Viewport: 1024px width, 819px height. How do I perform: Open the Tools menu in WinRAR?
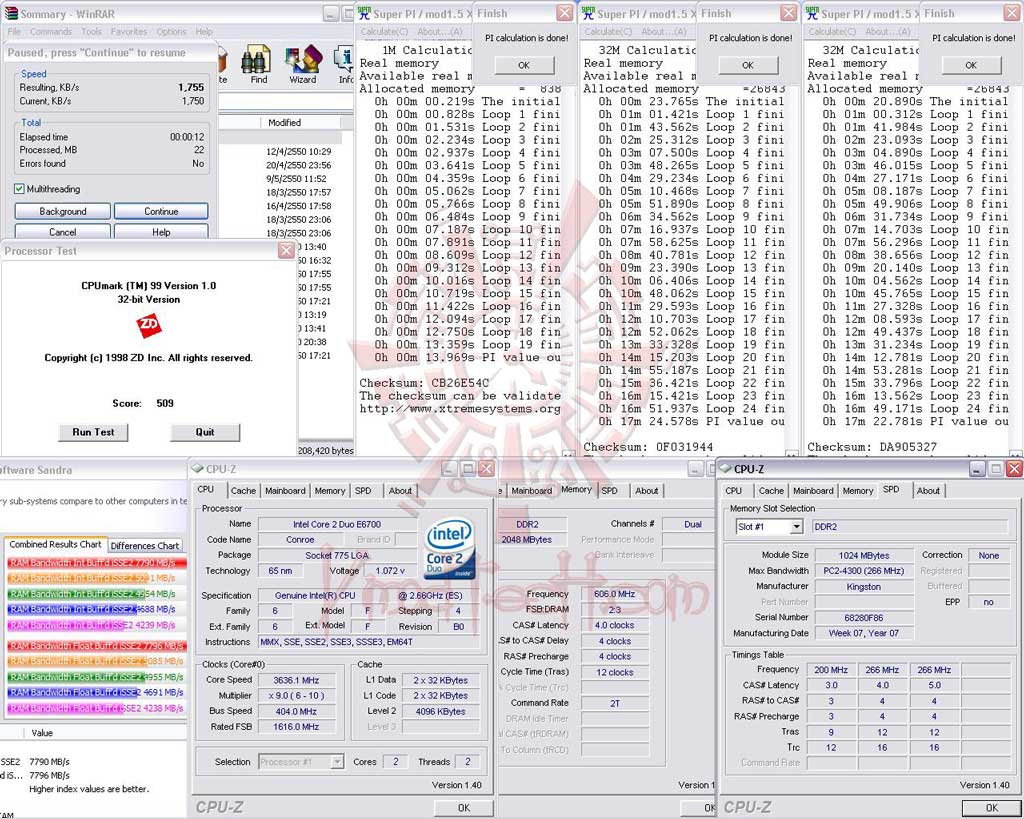pyautogui.click(x=91, y=31)
